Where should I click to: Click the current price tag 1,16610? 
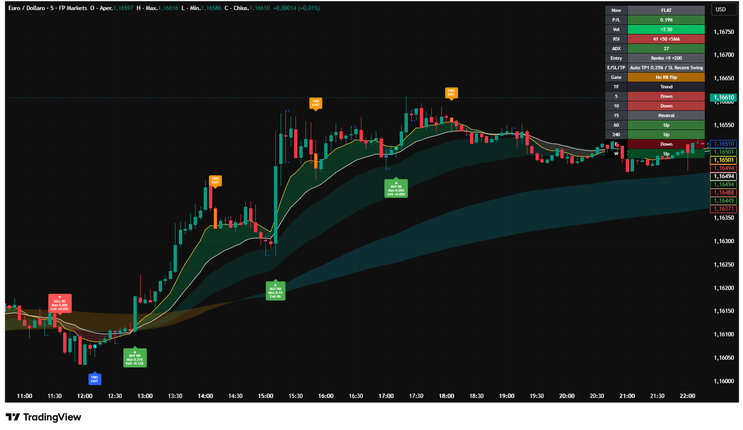[723, 98]
